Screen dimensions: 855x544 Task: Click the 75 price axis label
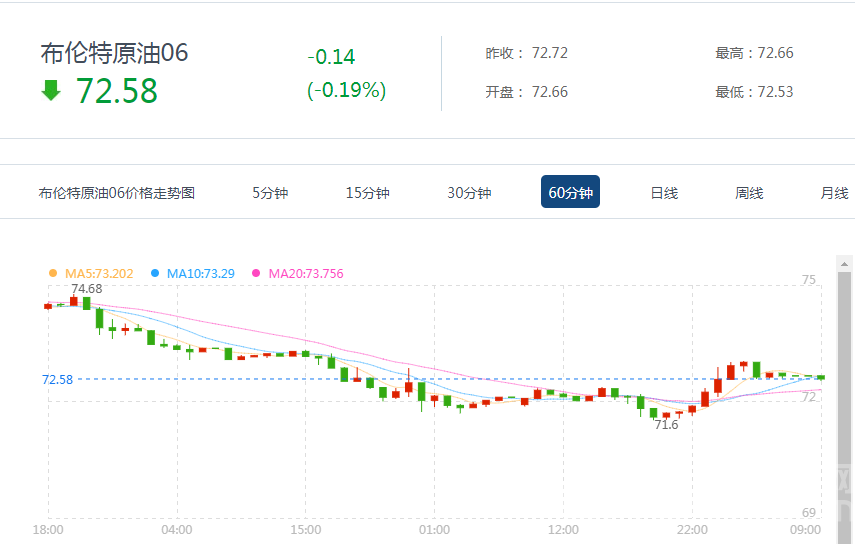(809, 280)
